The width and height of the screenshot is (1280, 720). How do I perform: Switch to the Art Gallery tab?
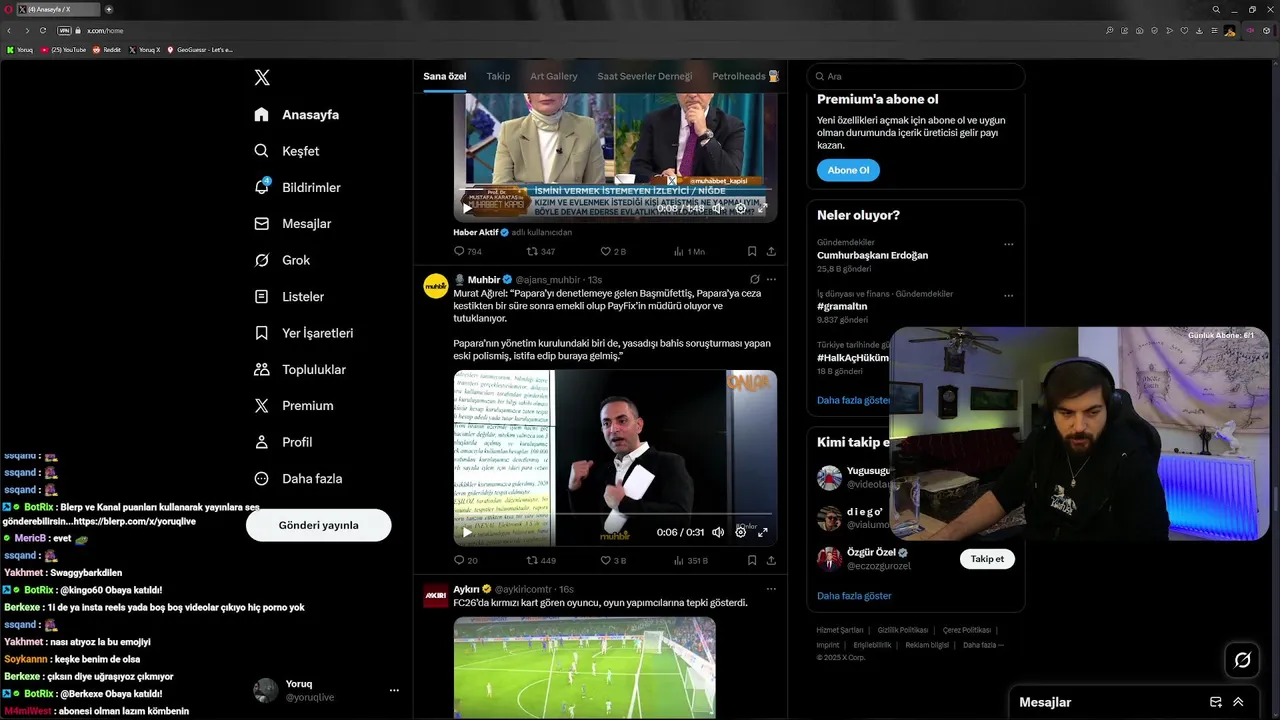point(554,76)
